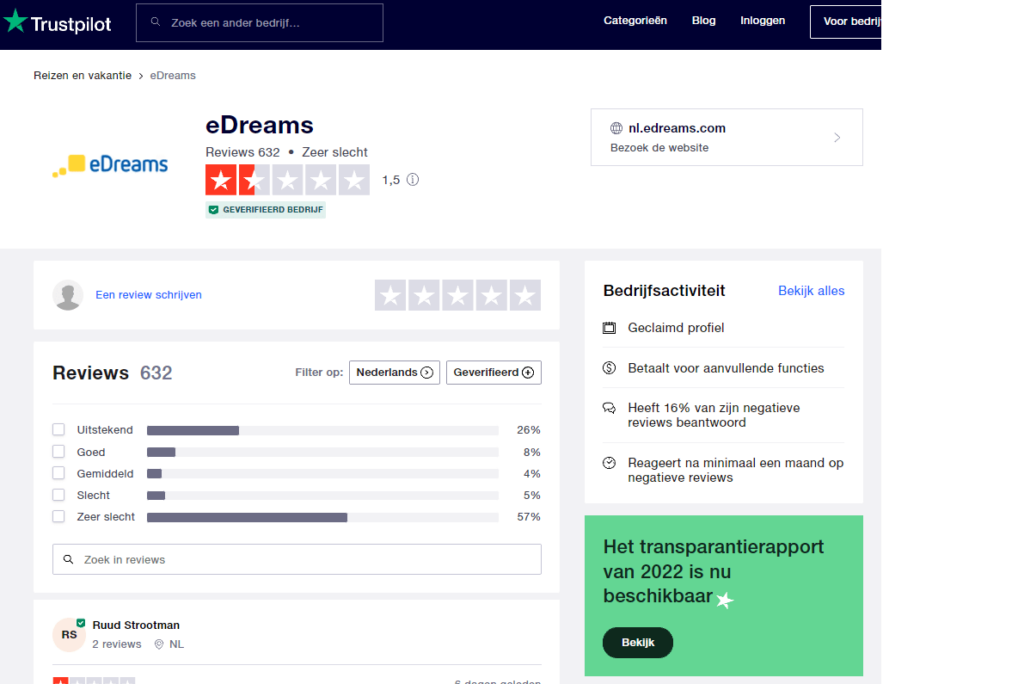1024x684 pixels.
Task: Click 'Heeft 16% van zijn negatieve reviews beantwoord'
Action: pyautogui.click(x=714, y=415)
